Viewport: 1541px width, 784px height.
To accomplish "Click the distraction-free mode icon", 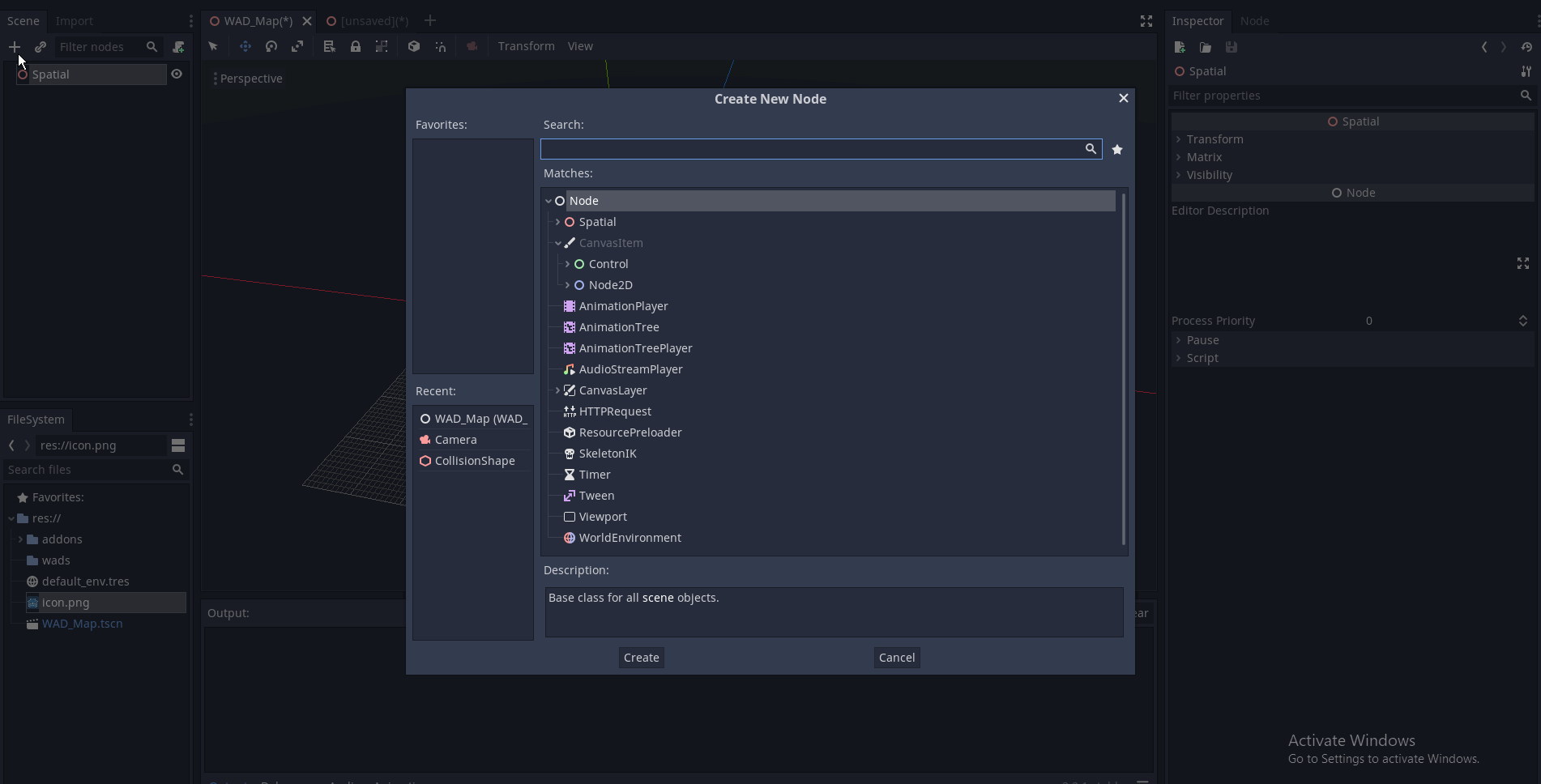I will (1146, 21).
